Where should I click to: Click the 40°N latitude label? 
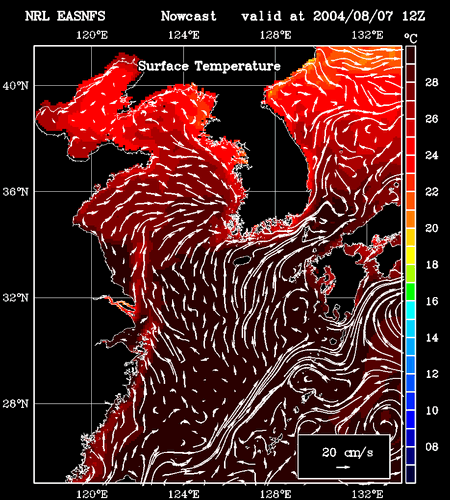tap(16, 86)
